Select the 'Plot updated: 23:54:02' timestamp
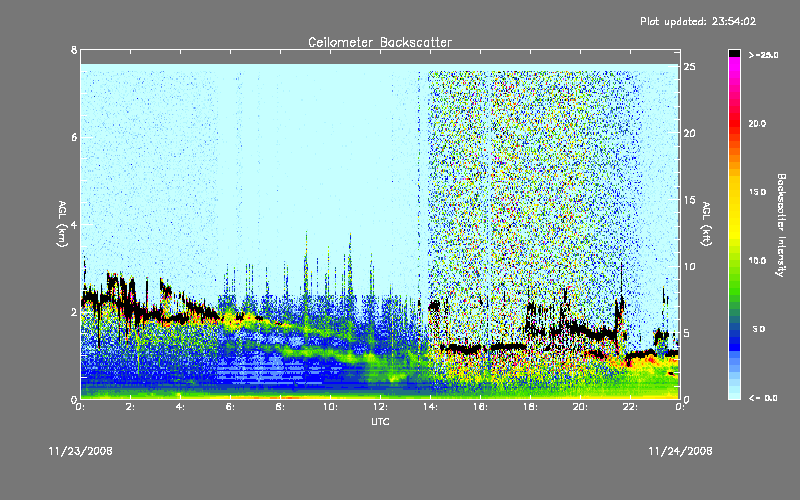This screenshot has width=800, height=500. pyautogui.click(x=698, y=21)
